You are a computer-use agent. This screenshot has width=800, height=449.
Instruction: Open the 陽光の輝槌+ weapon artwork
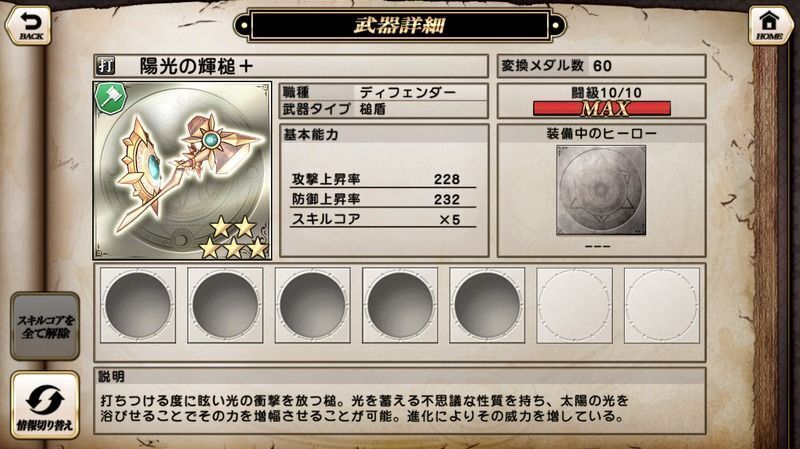click(x=182, y=170)
